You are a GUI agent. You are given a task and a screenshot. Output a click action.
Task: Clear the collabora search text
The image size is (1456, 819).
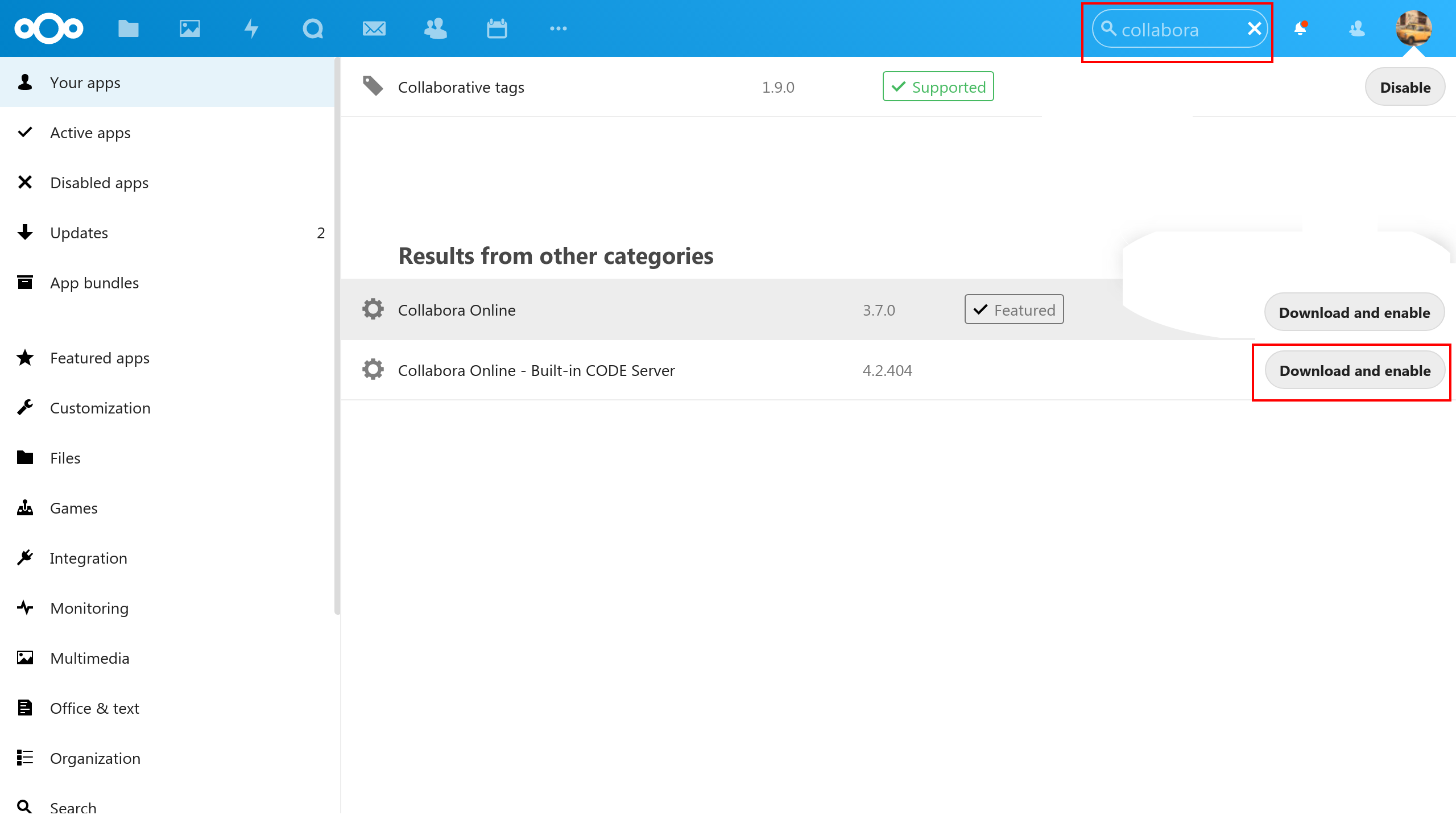1255,28
